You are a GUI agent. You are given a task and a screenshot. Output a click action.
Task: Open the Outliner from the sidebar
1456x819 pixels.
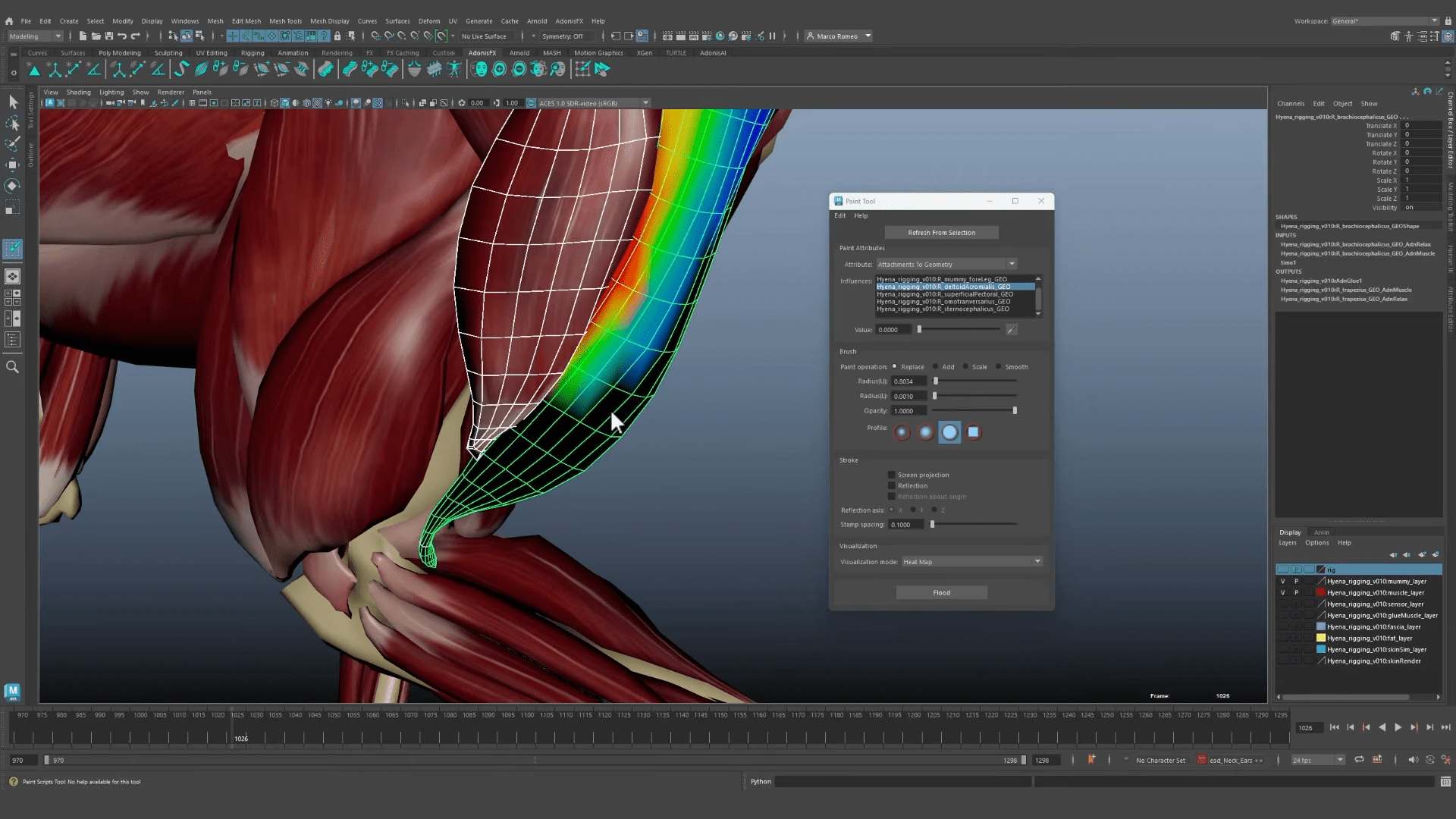(30, 152)
